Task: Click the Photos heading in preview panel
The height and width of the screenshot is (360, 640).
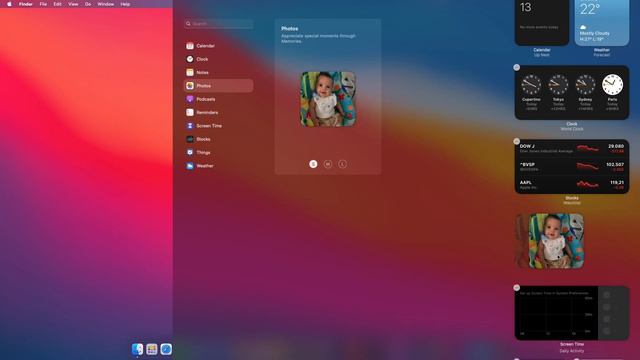Action: [x=289, y=29]
